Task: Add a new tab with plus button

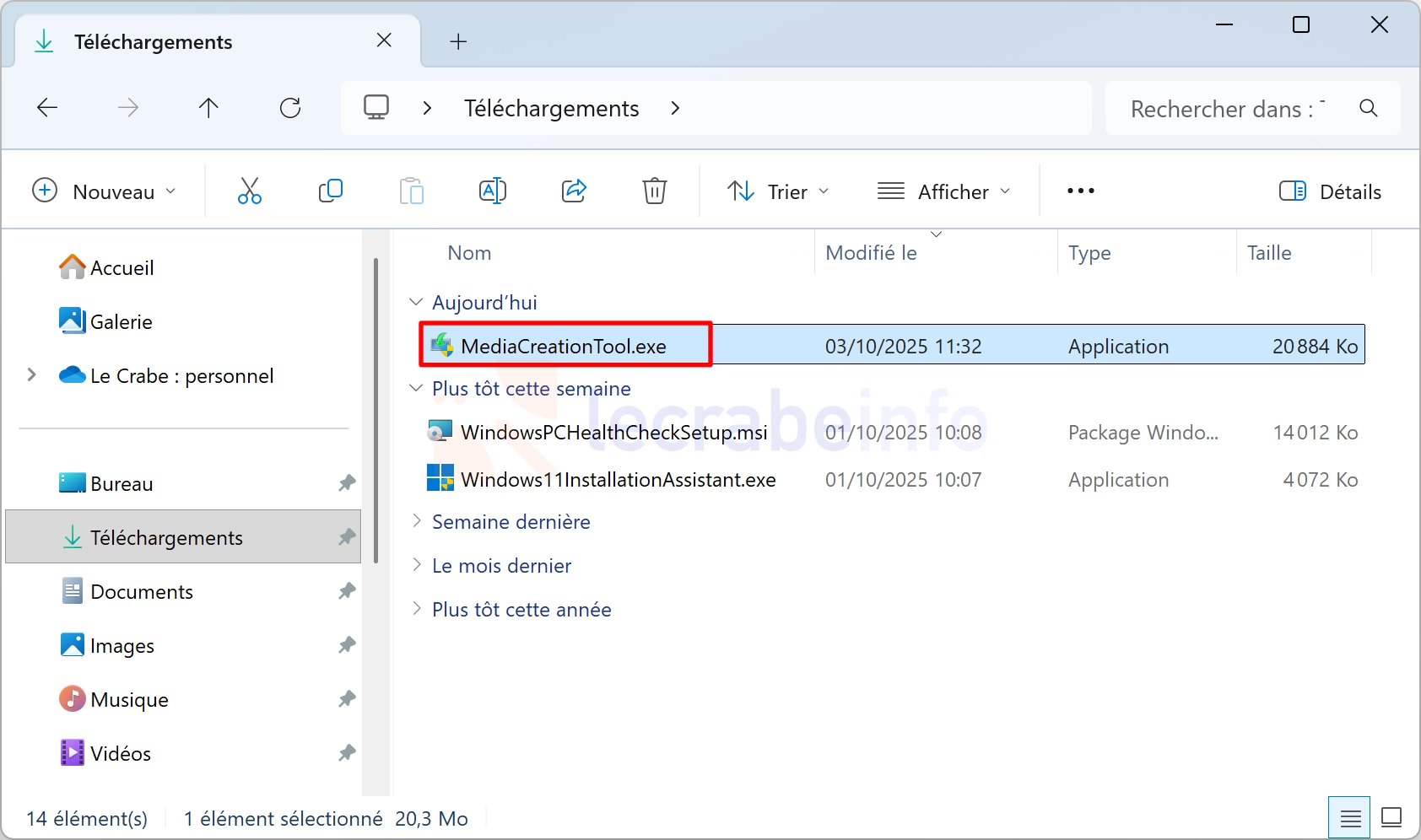Action: click(458, 41)
